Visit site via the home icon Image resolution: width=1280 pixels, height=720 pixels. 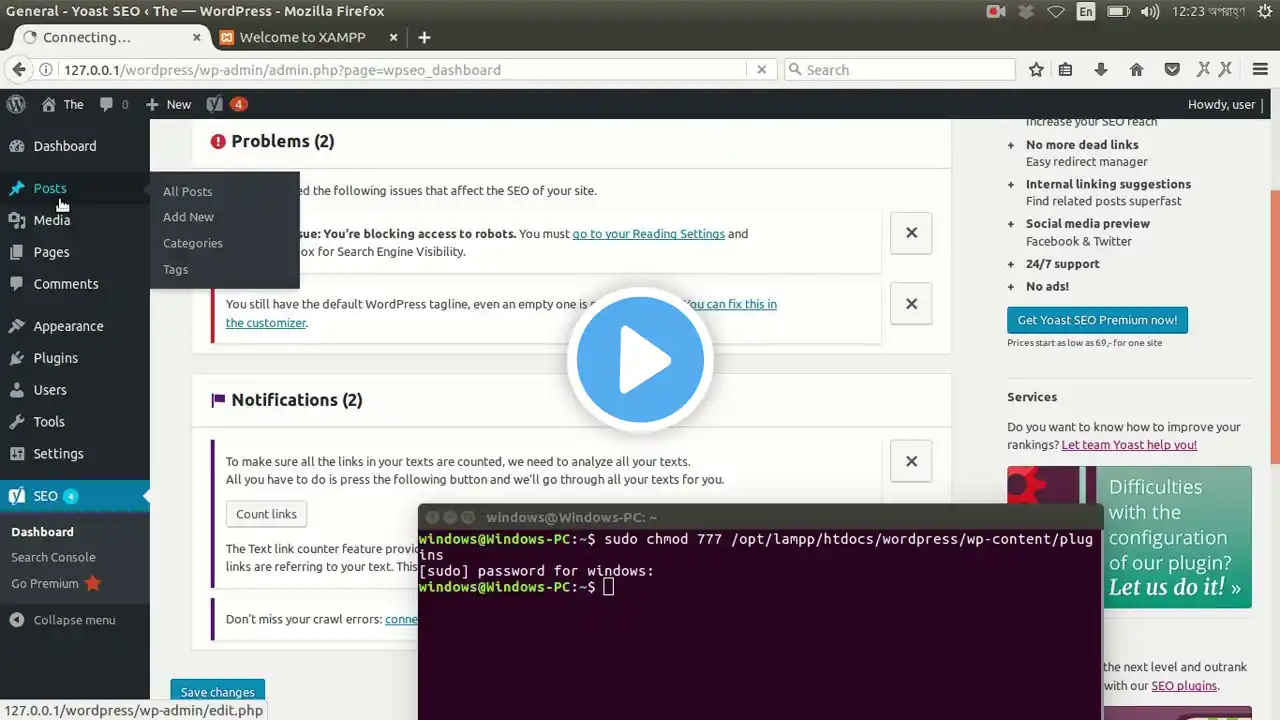click(49, 104)
